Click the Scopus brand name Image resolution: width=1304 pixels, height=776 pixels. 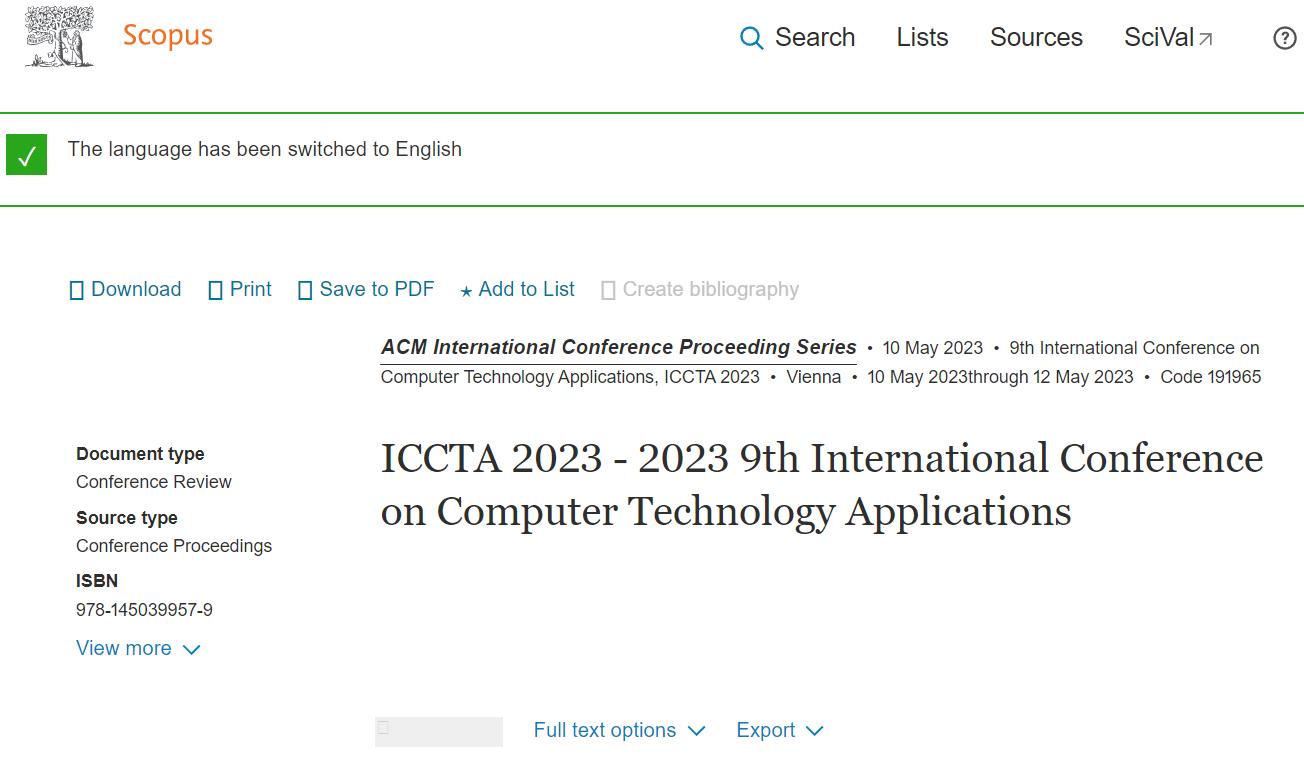click(x=168, y=36)
